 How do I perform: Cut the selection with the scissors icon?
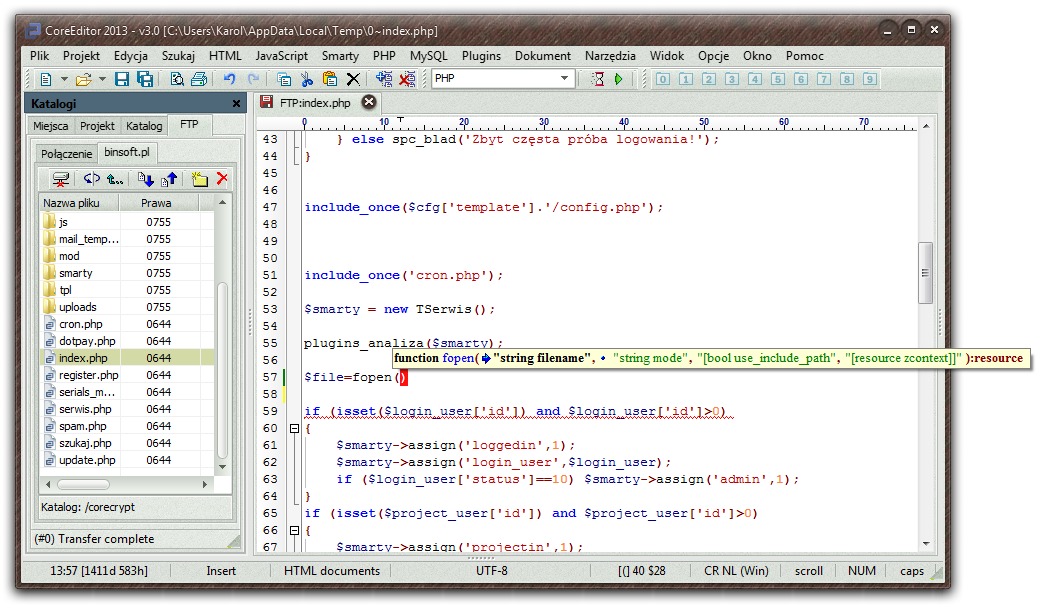tap(307, 79)
